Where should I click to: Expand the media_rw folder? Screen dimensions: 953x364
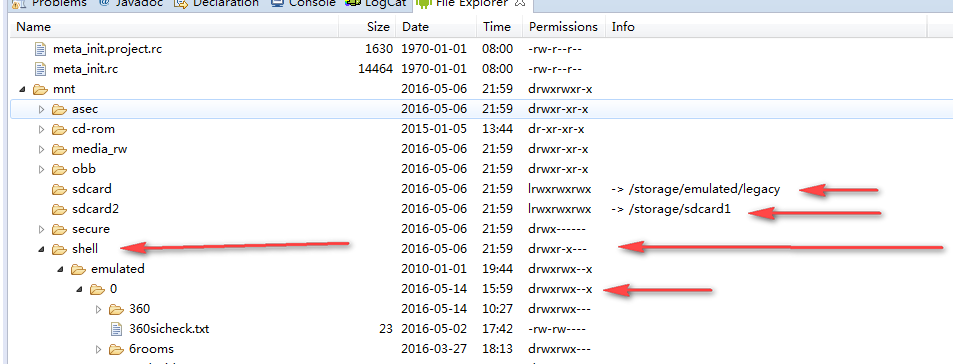coord(41,149)
